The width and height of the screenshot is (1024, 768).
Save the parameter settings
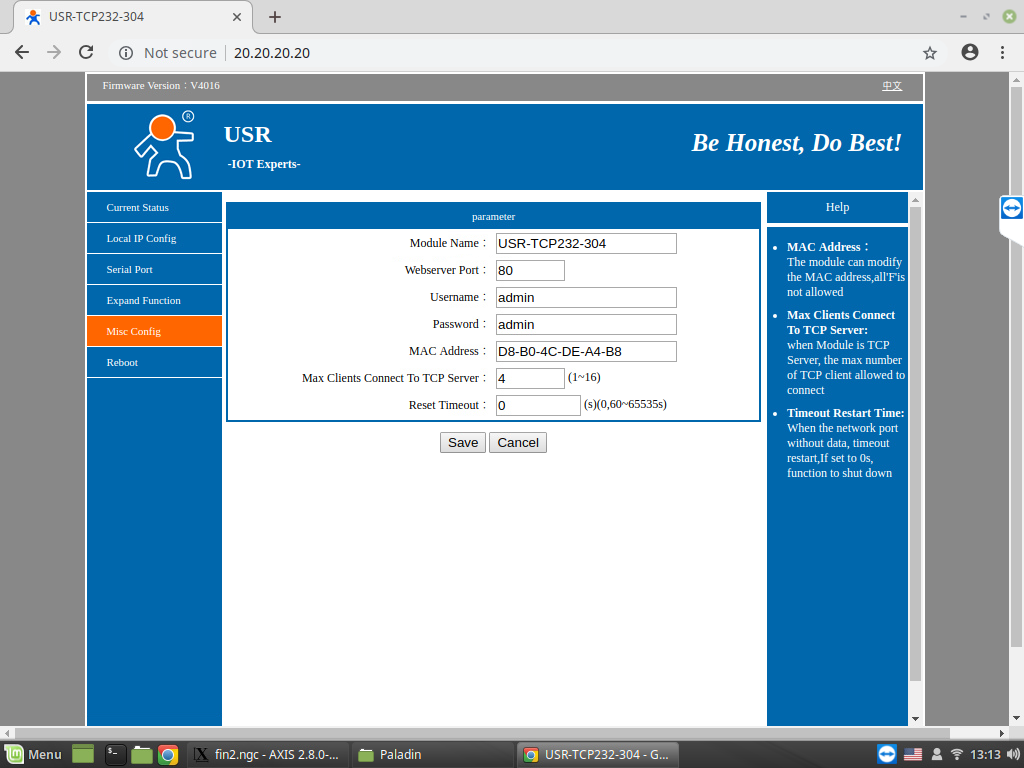(462, 442)
